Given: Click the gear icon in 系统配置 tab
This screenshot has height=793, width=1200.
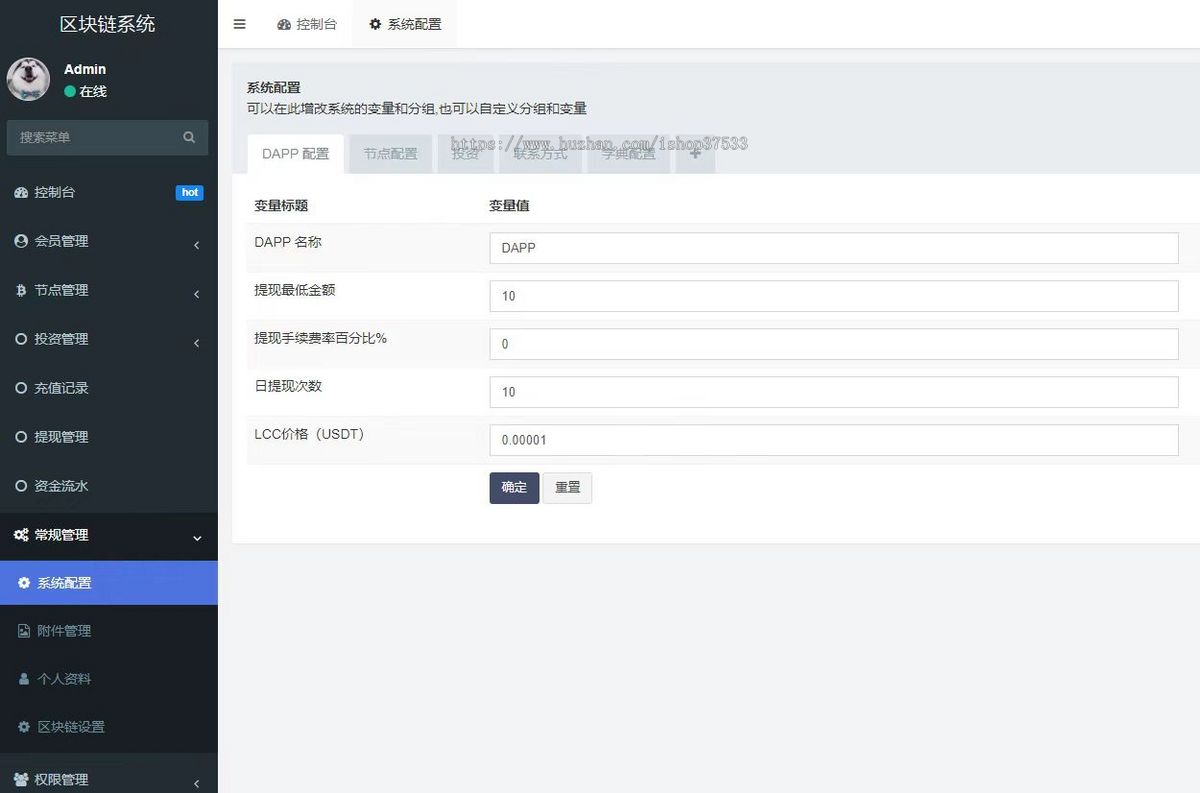Looking at the screenshot, I should (x=375, y=24).
